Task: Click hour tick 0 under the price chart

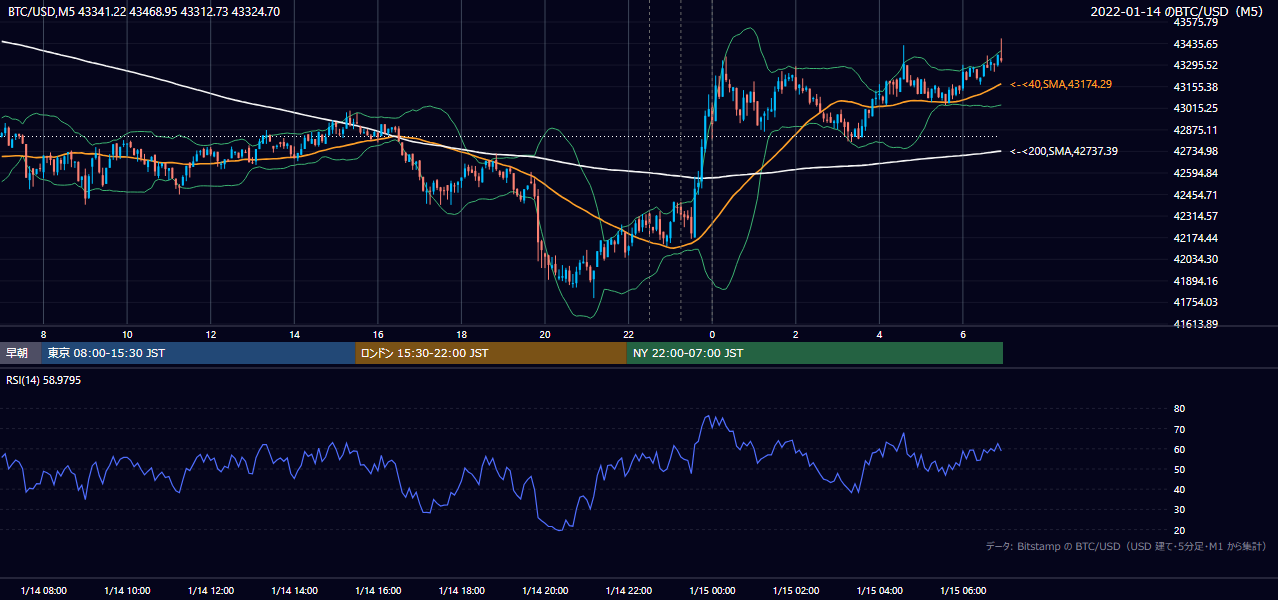Action: (712, 334)
